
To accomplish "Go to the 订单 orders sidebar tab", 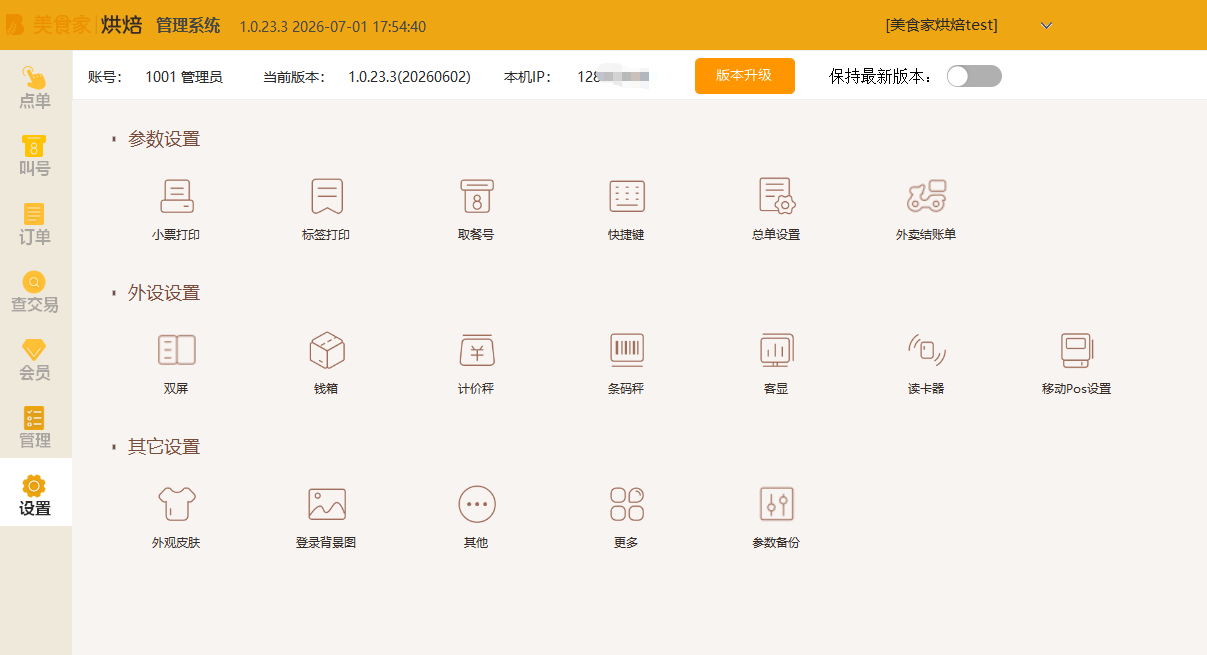I will [35, 224].
